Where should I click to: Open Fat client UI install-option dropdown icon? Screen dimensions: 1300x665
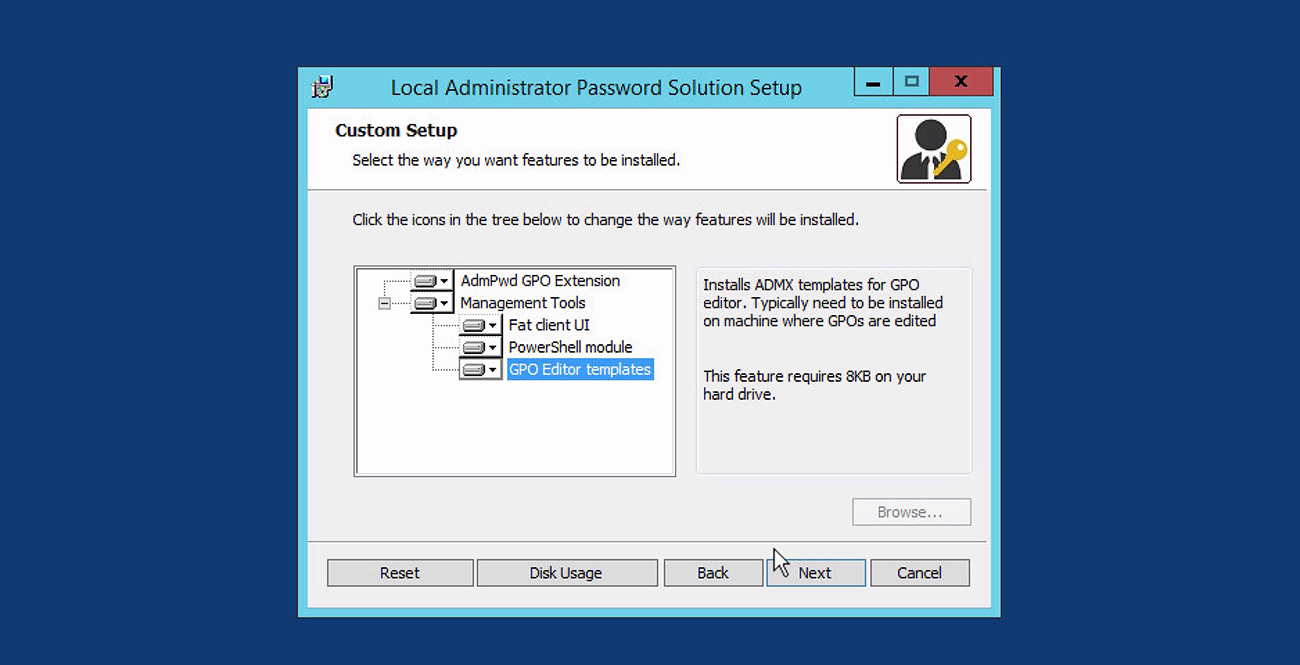480,325
